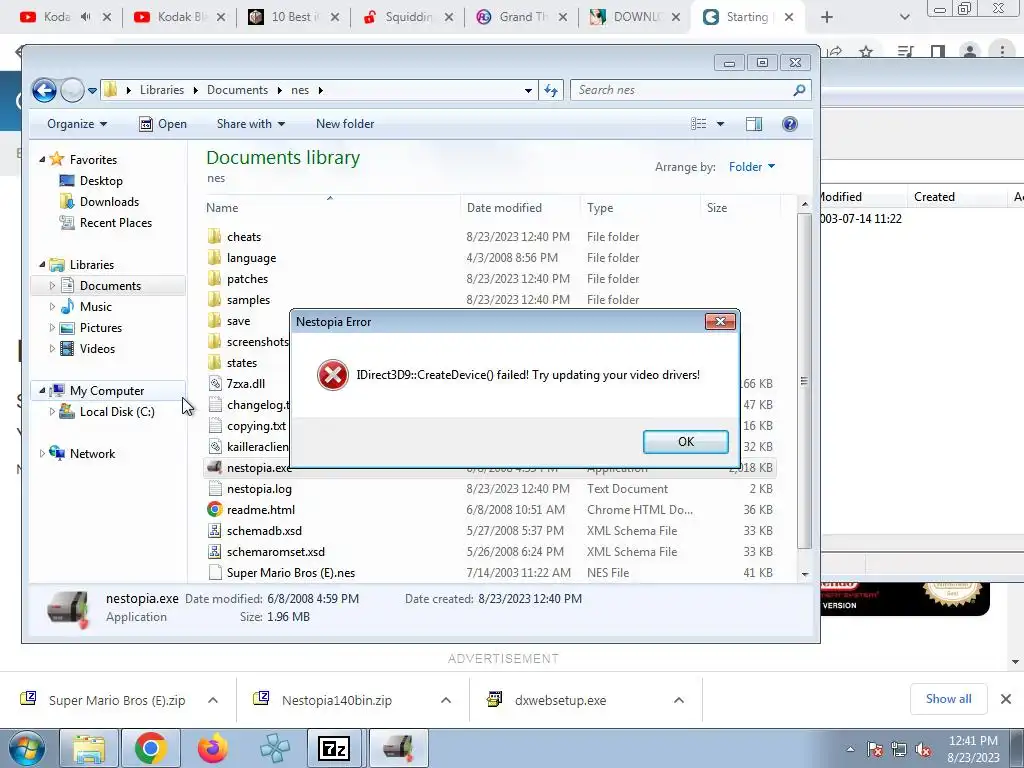Open the Explorer help icon
The image size is (1024, 768).
(790, 124)
